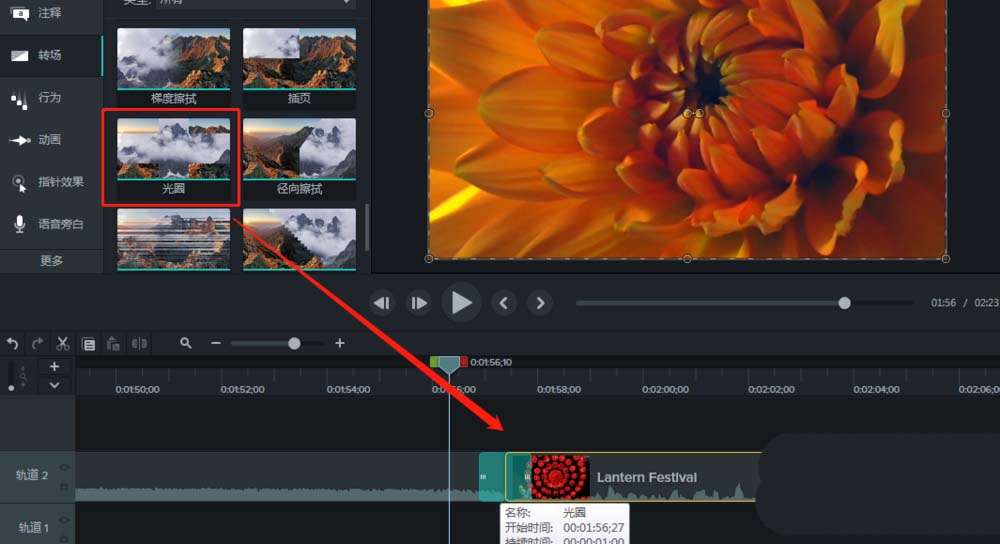The width and height of the screenshot is (1000, 544).
Task: Click the 0:01:54;00 ruler mark
Action: click(348, 390)
